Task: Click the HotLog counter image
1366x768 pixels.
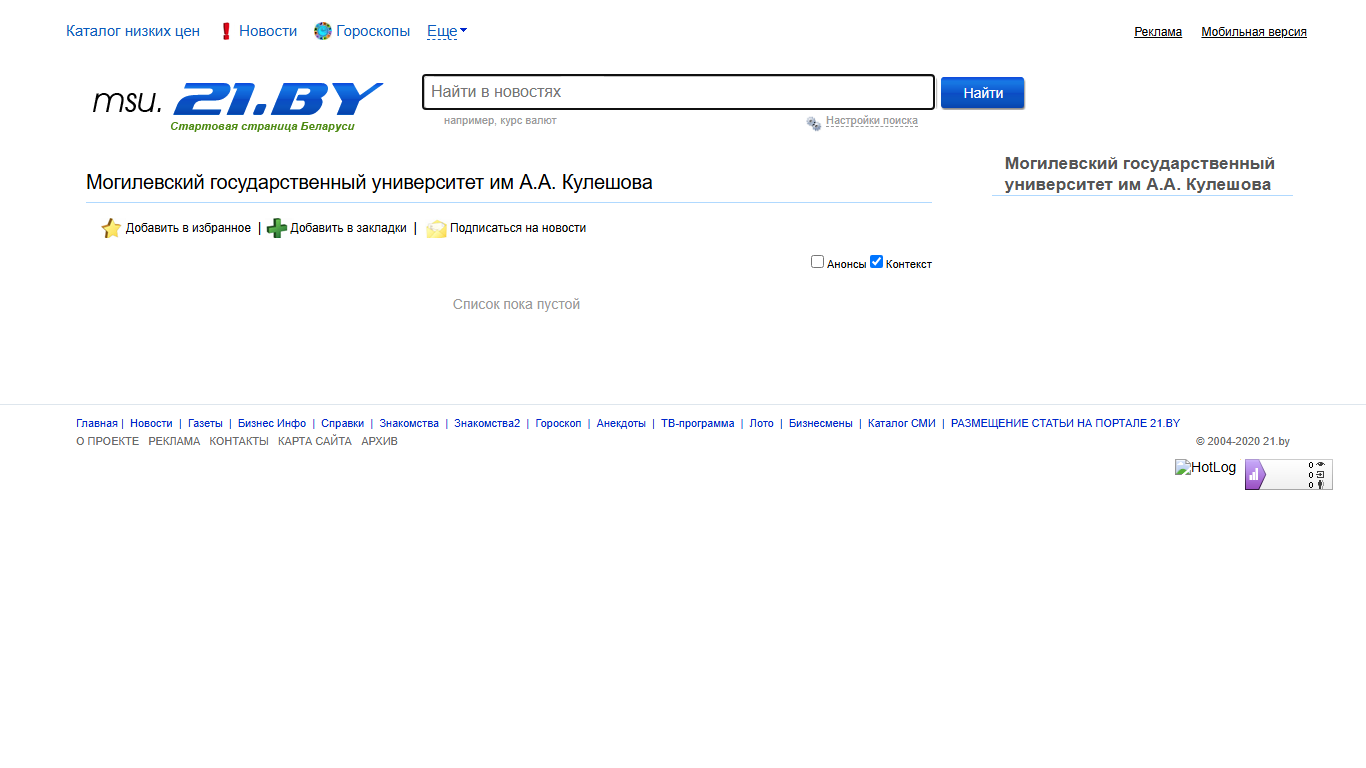Action: click(x=1205, y=467)
